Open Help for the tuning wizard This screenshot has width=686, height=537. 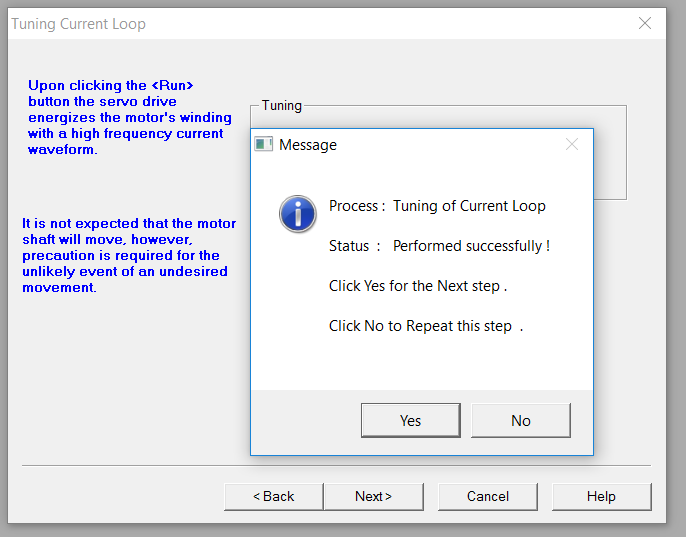pyautogui.click(x=602, y=496)
